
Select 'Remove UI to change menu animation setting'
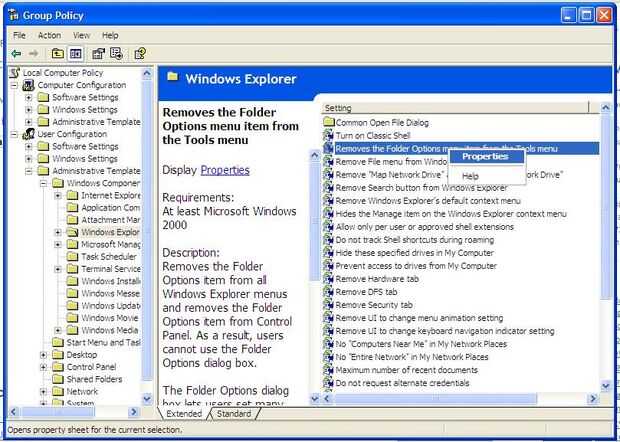point(419,318)
